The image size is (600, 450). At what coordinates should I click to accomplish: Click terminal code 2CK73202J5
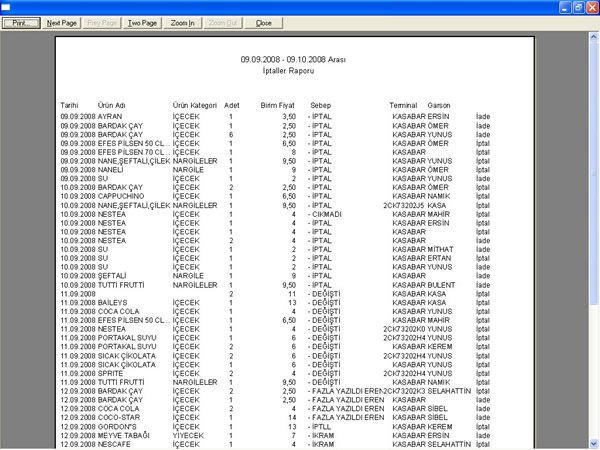pos(403,205)
